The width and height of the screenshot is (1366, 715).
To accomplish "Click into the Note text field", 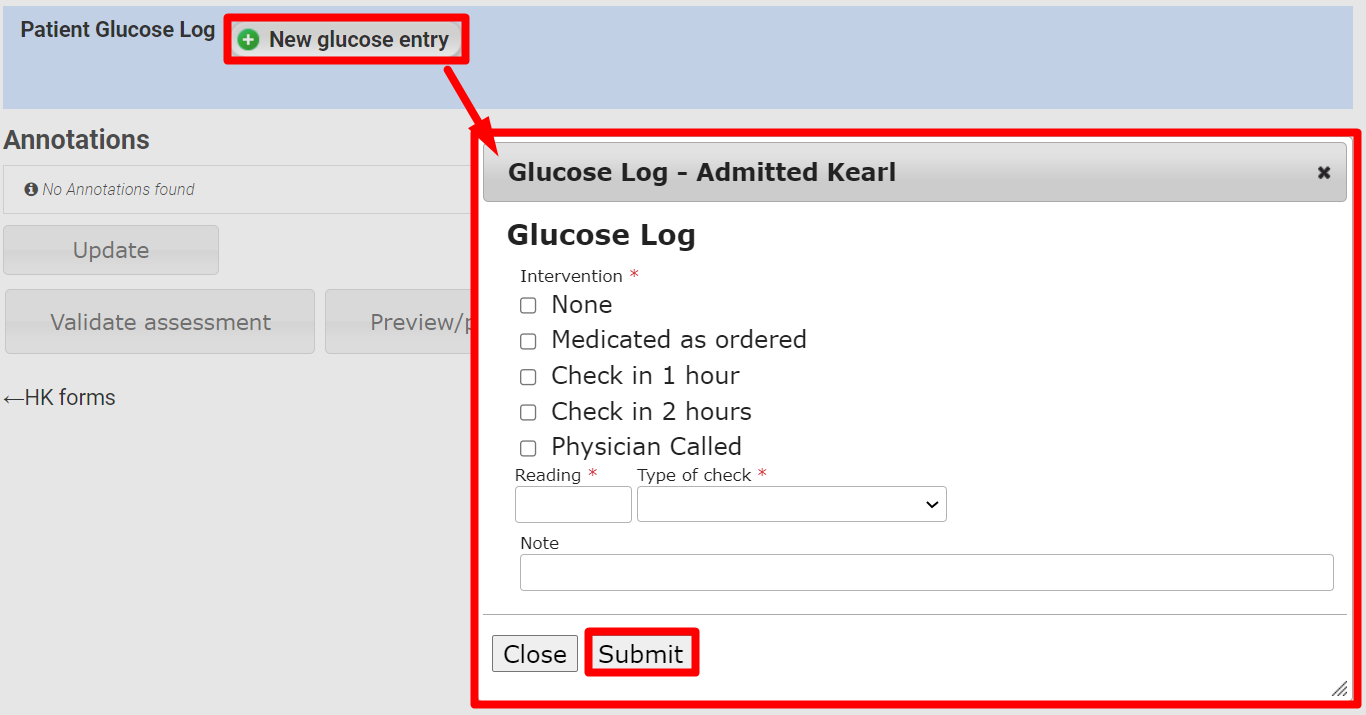I will [926, 572].
